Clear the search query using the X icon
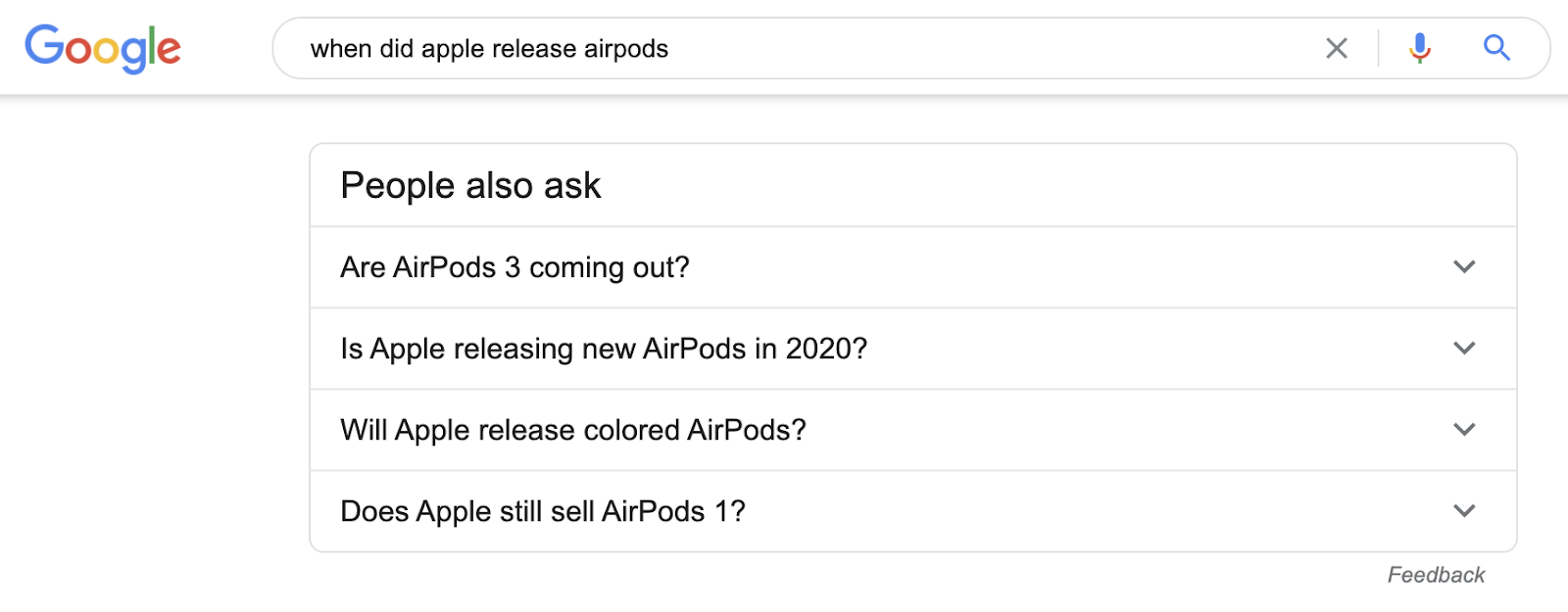 [x=1336, y=48]
